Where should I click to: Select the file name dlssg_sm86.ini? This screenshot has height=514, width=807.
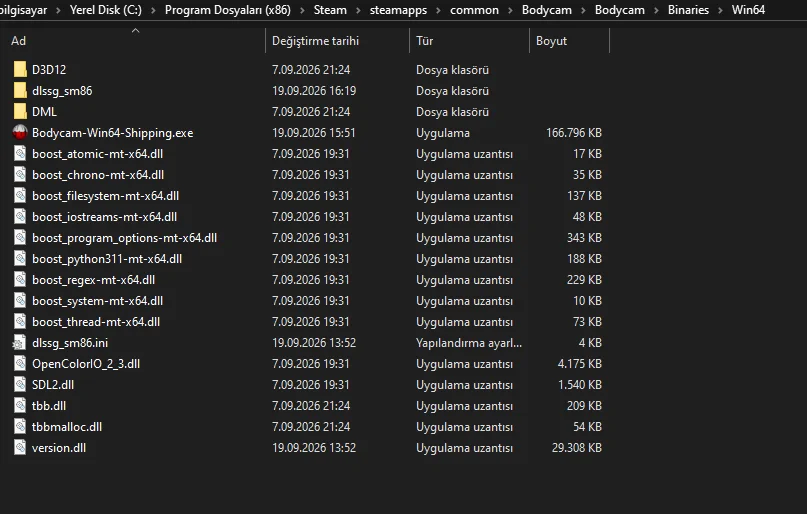coord(70,343)
